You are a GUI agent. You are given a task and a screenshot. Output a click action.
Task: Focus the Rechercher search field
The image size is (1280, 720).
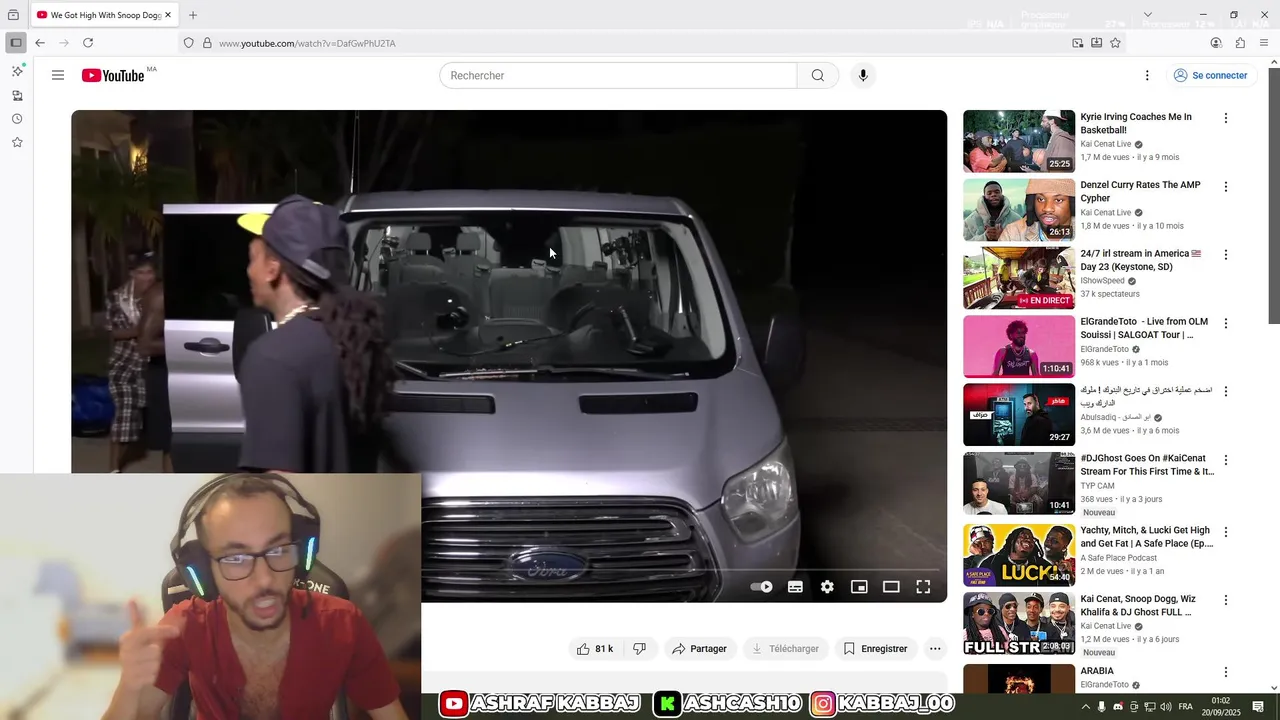point(618,75)
